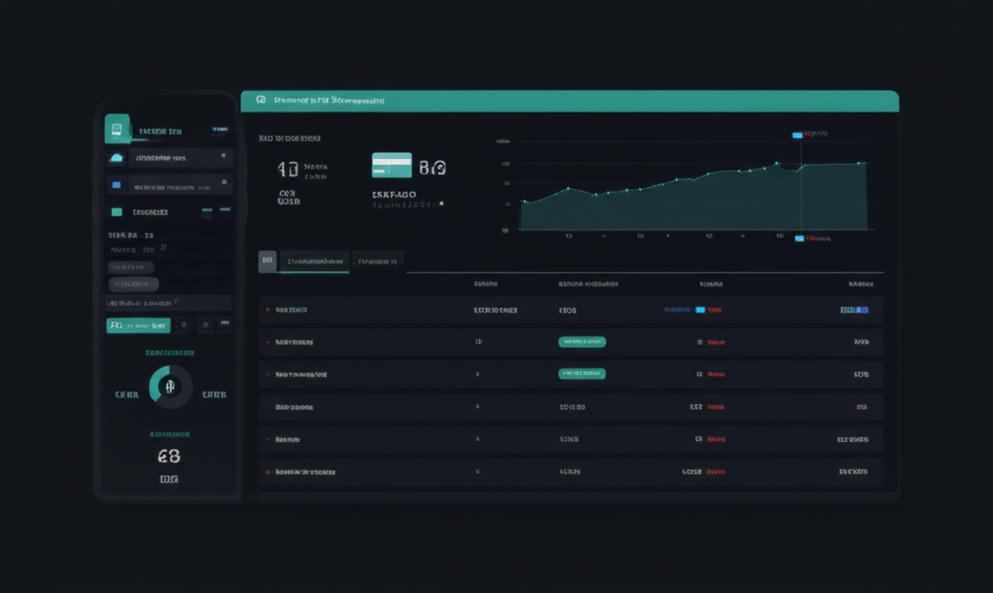Click the teal square icon in sidebar list
Screen dimensions: 993x593
[x=117, y=212]
